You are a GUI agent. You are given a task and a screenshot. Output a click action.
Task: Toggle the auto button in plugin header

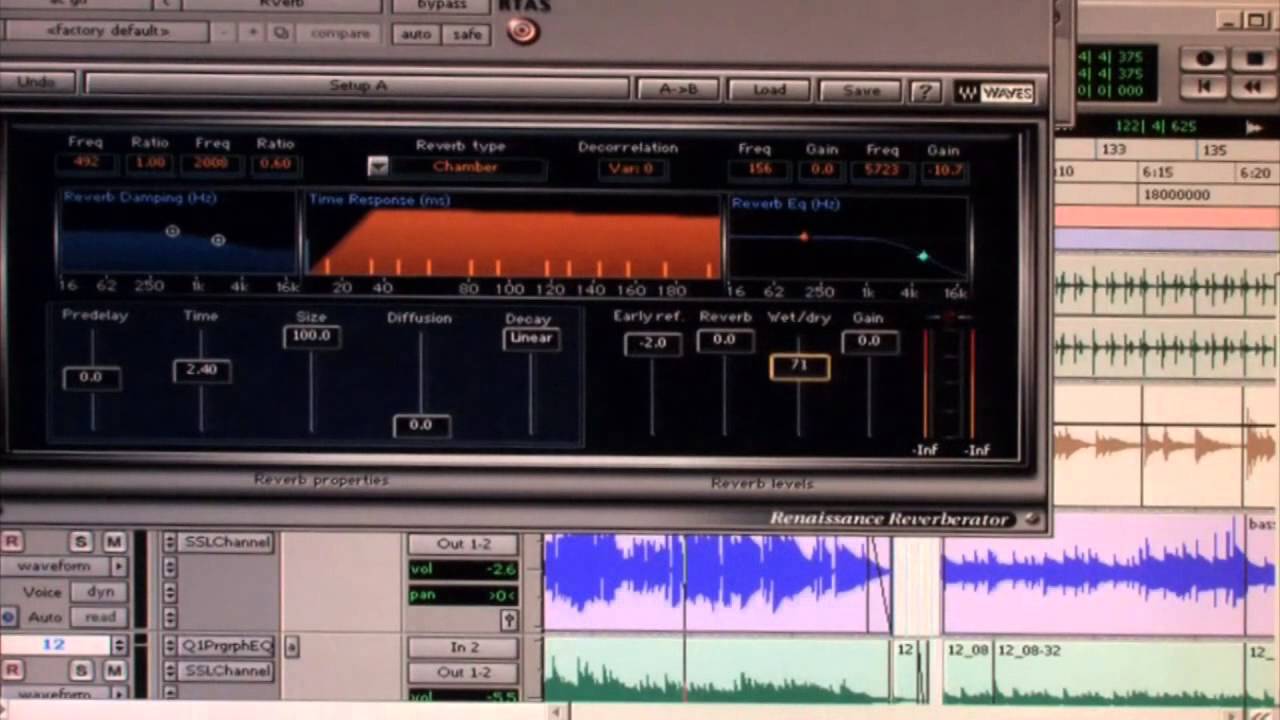point(416,34)
